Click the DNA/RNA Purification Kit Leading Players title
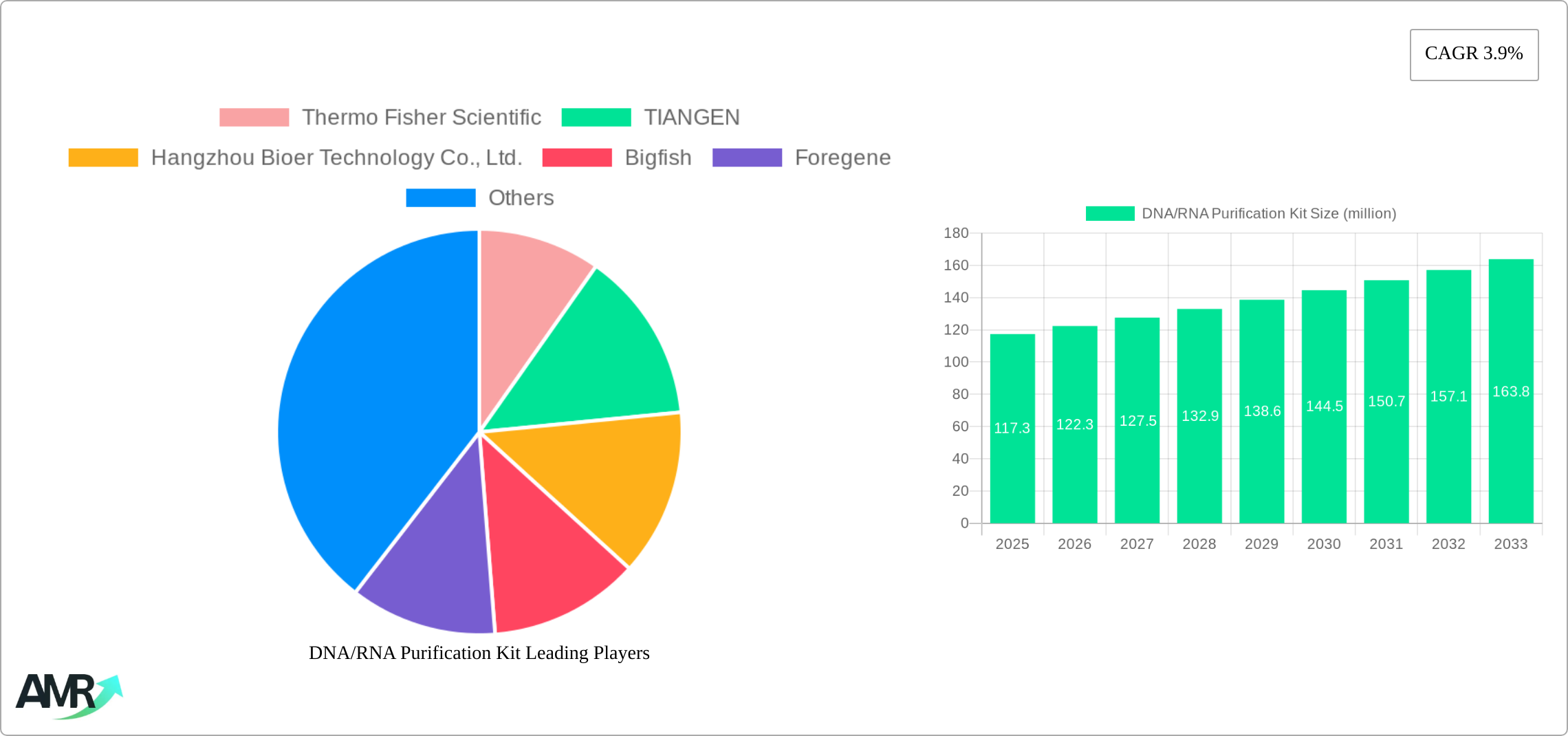The image size is (1568, 736). tap(479, 653)
